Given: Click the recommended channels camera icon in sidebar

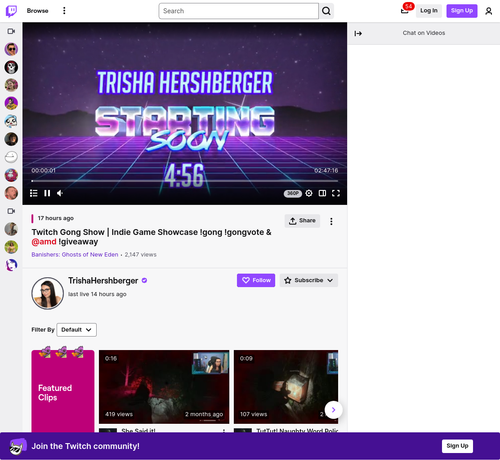Looking at the screenshot, I should 11,211.
